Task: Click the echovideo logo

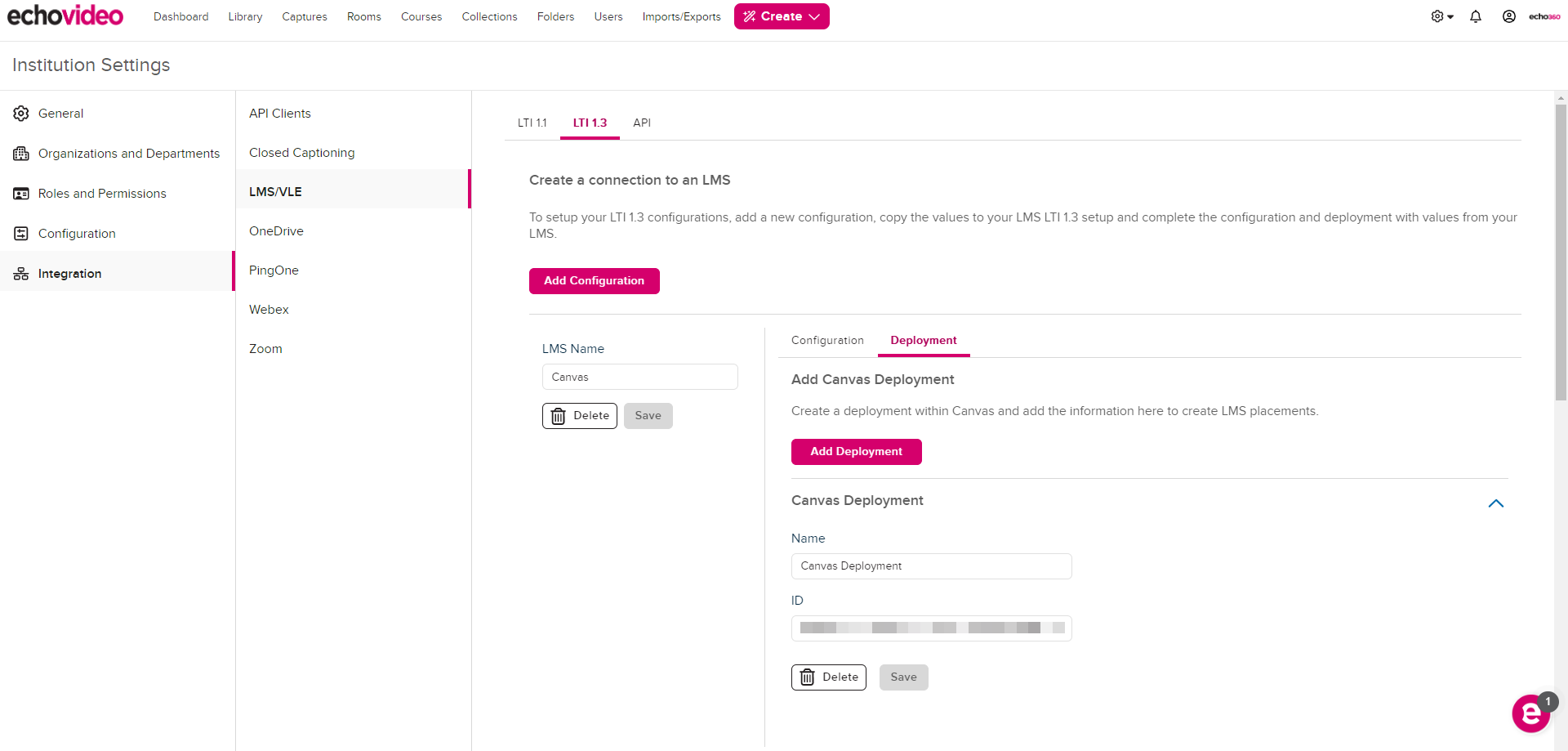Action: [65, 16]
